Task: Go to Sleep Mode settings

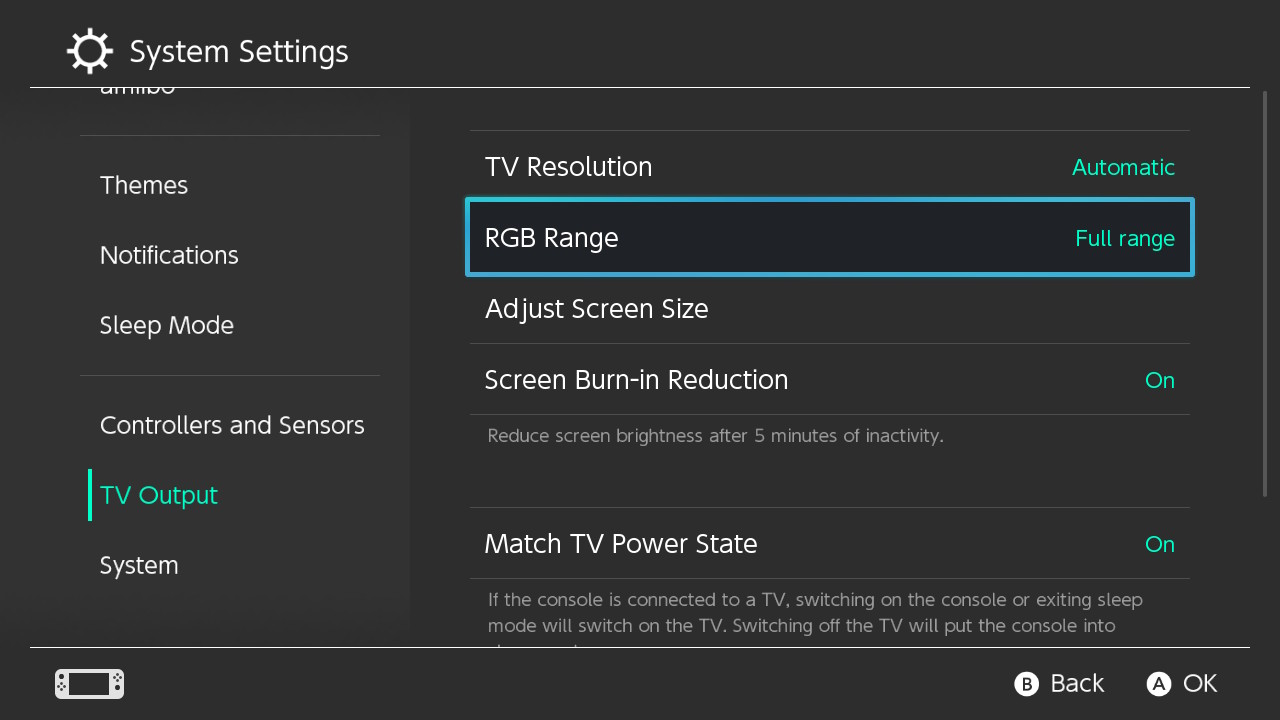Action: click(167, 325)
